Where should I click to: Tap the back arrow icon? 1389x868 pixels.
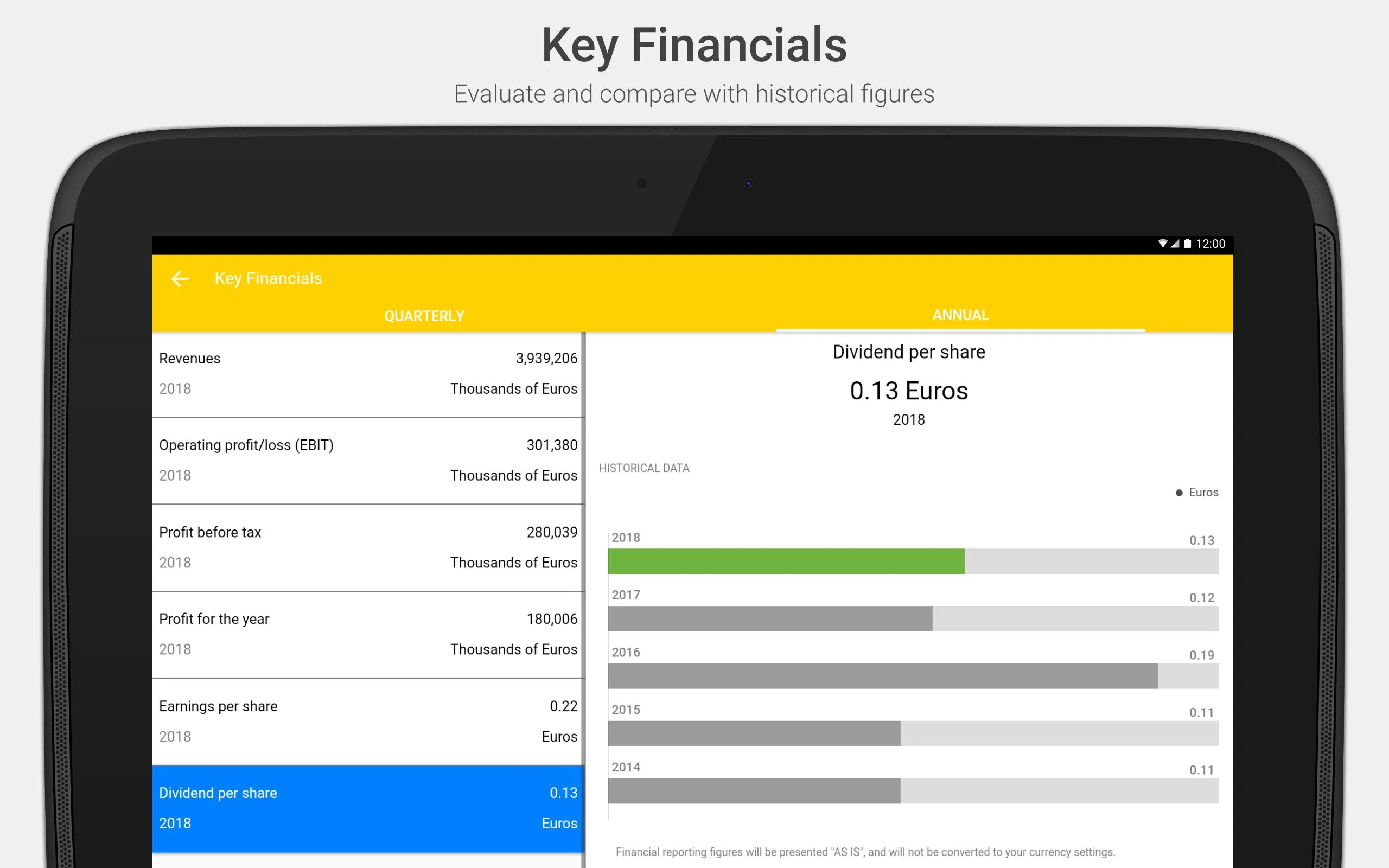pos(180,278)
